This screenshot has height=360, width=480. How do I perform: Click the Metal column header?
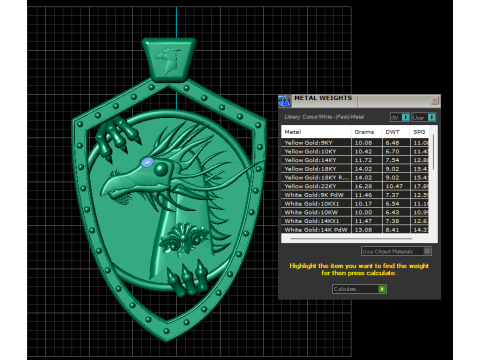(316, 132)
